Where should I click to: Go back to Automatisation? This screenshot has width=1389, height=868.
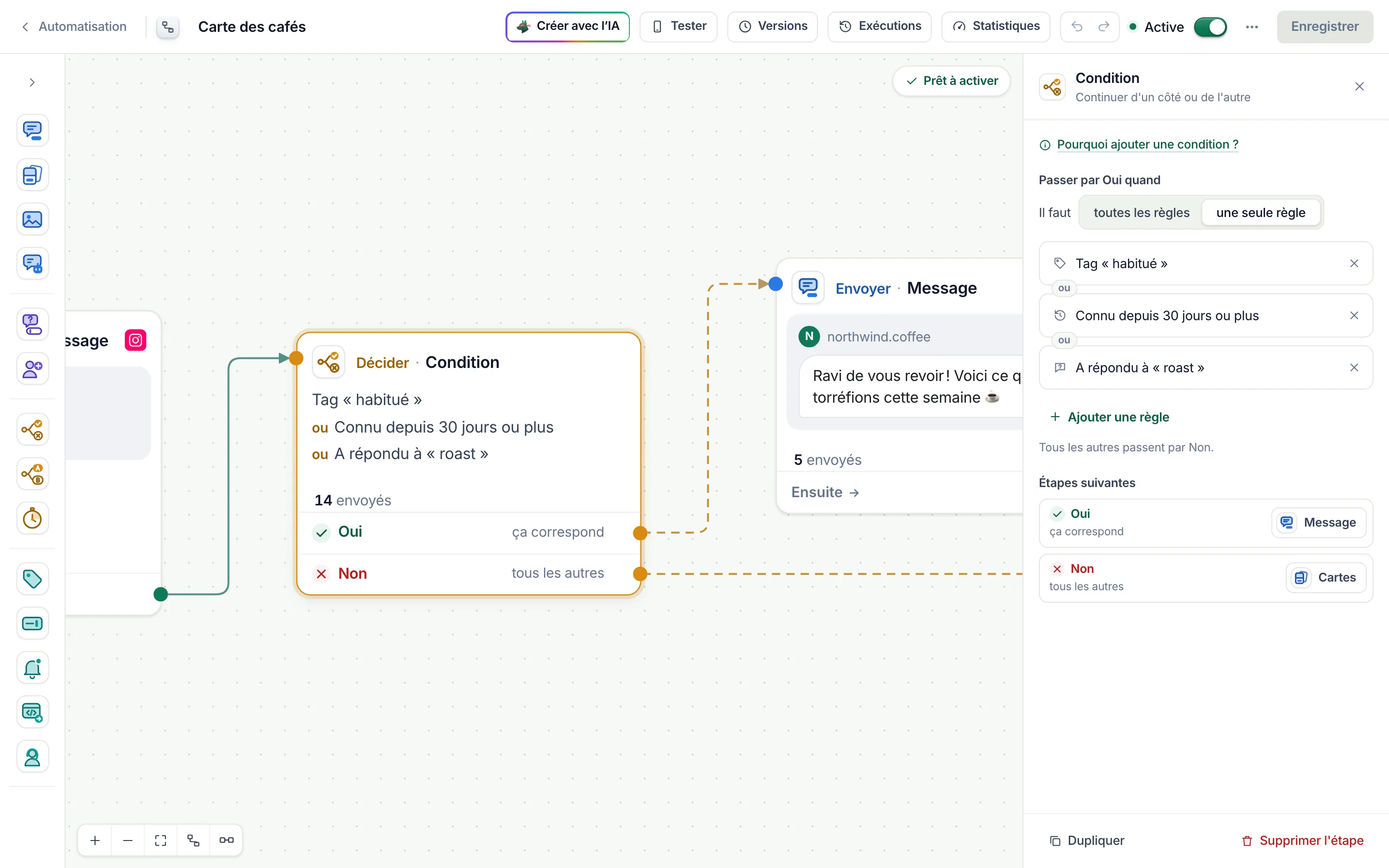point(73,27)
